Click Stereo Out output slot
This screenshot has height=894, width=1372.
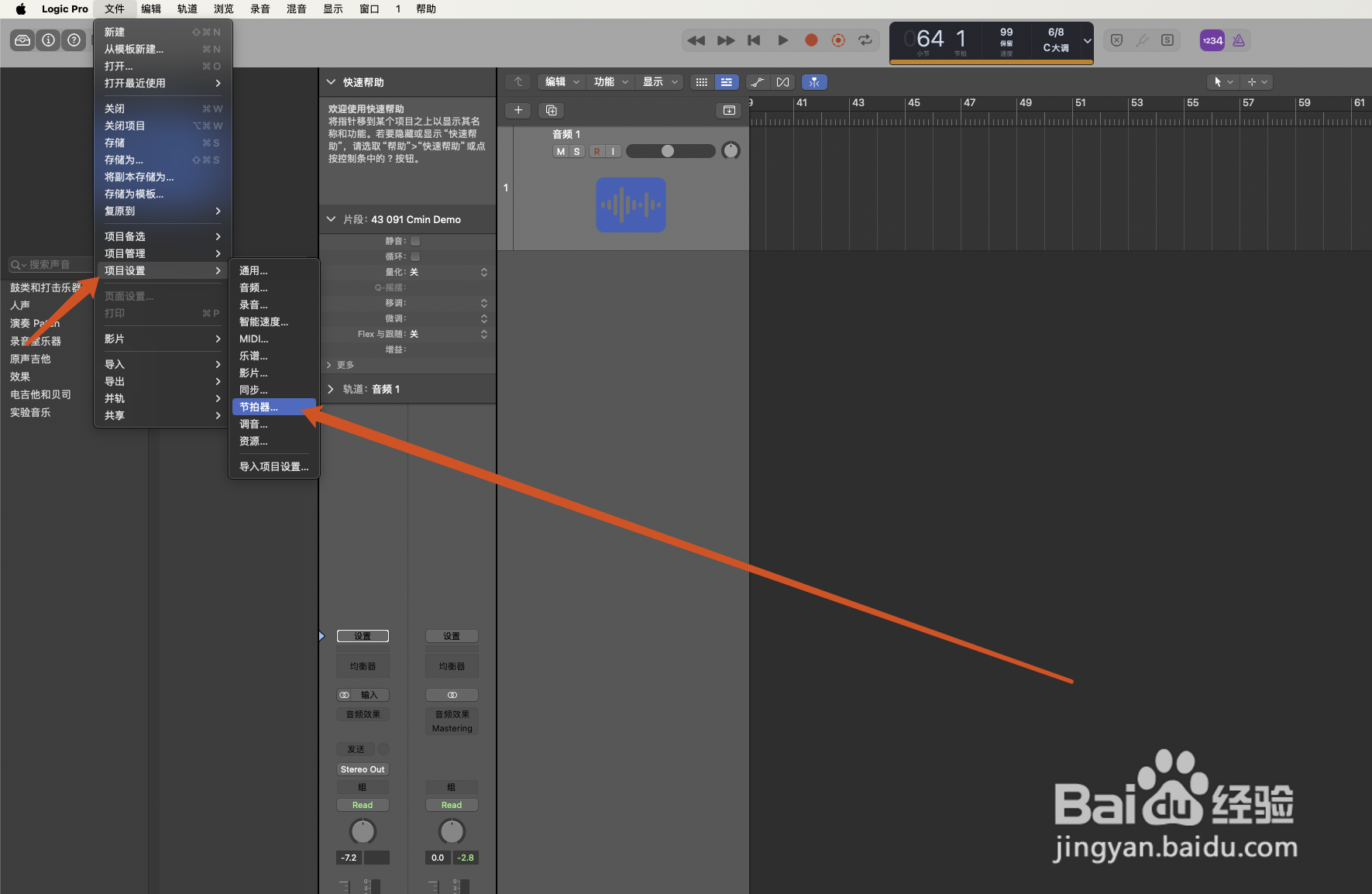coord(363,769)
